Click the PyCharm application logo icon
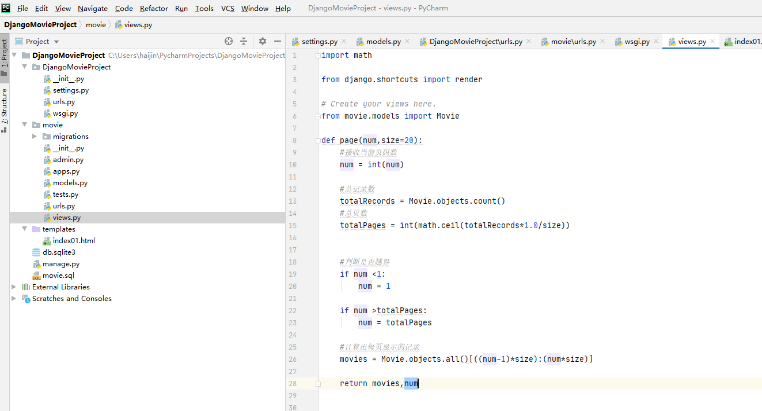 coord(6,8)
